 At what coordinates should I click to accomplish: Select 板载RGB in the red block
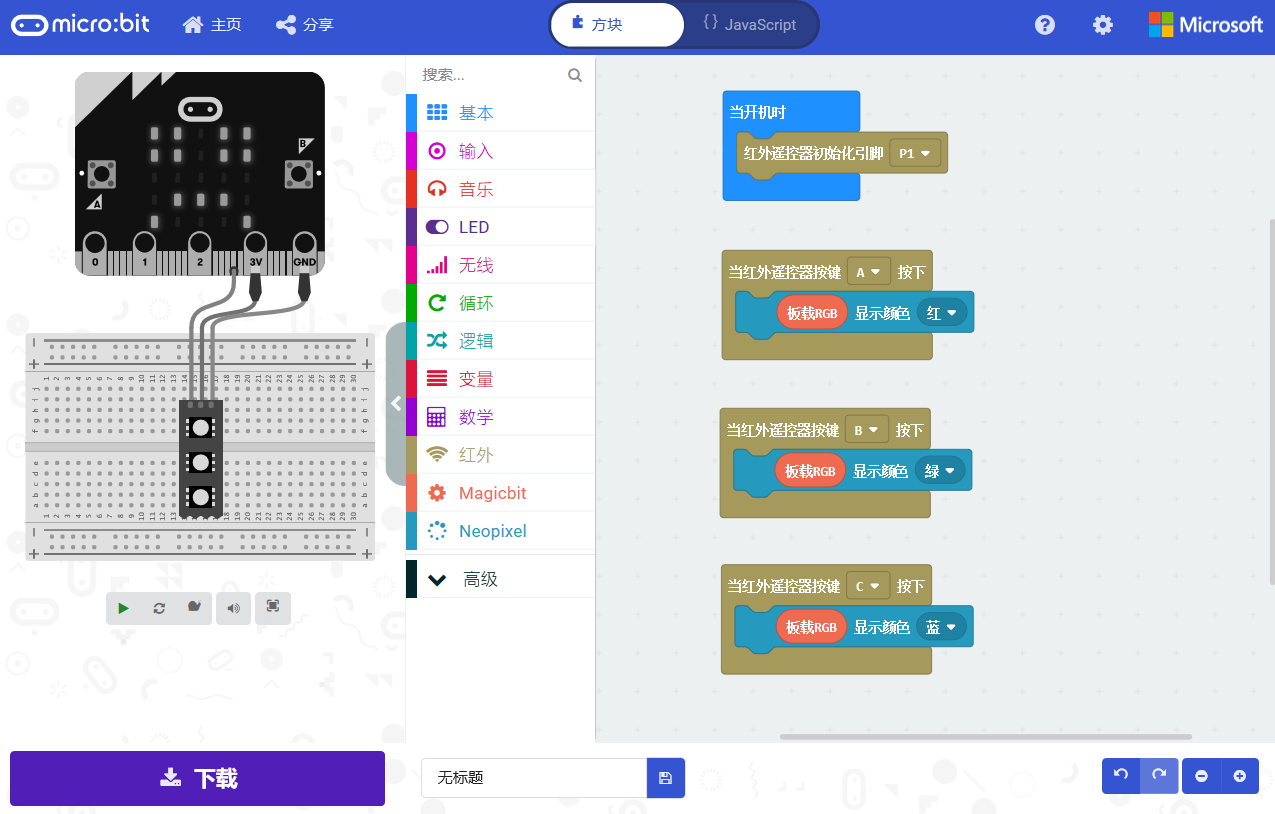[x=812, y=313]
